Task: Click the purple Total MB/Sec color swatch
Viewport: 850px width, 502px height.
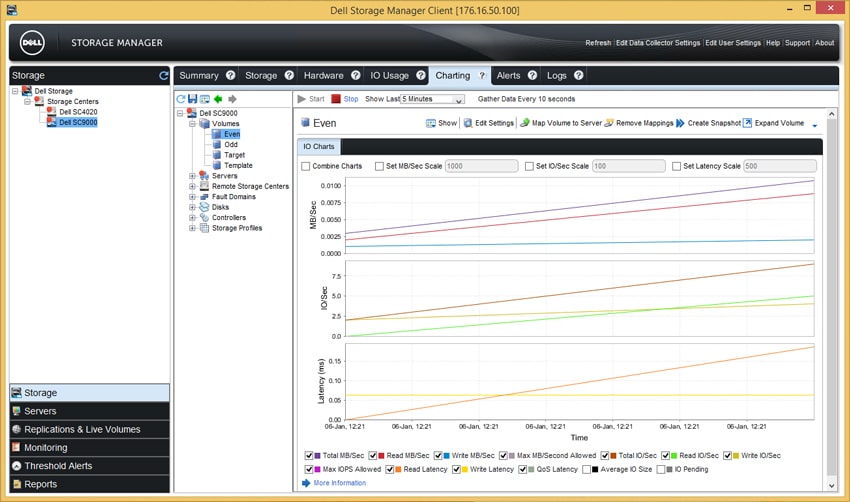Action: (318, 455)
